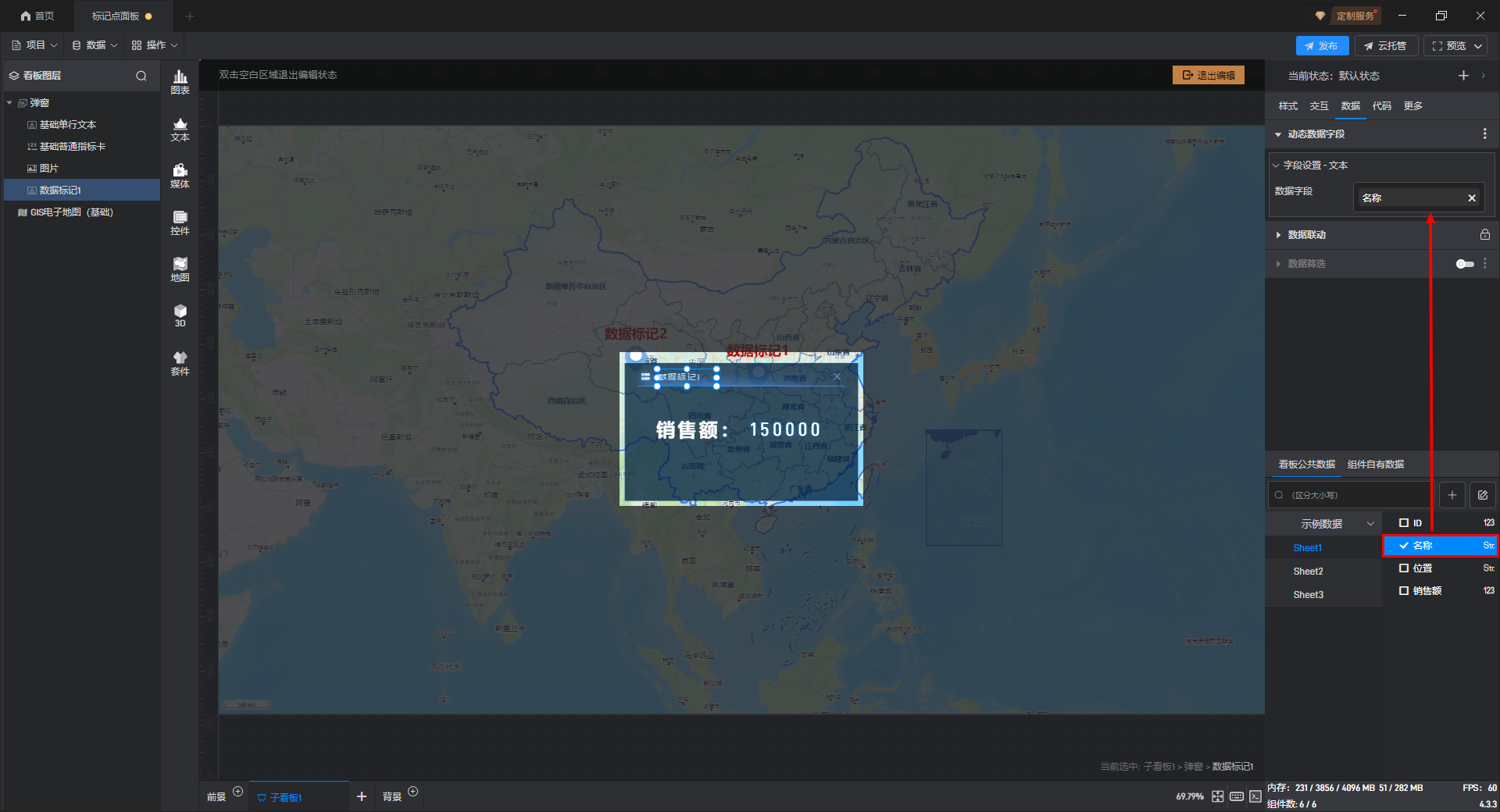Check the 位置 field checkbox
This screenshot has width=1500, height=812.
tap(1404, 568)
